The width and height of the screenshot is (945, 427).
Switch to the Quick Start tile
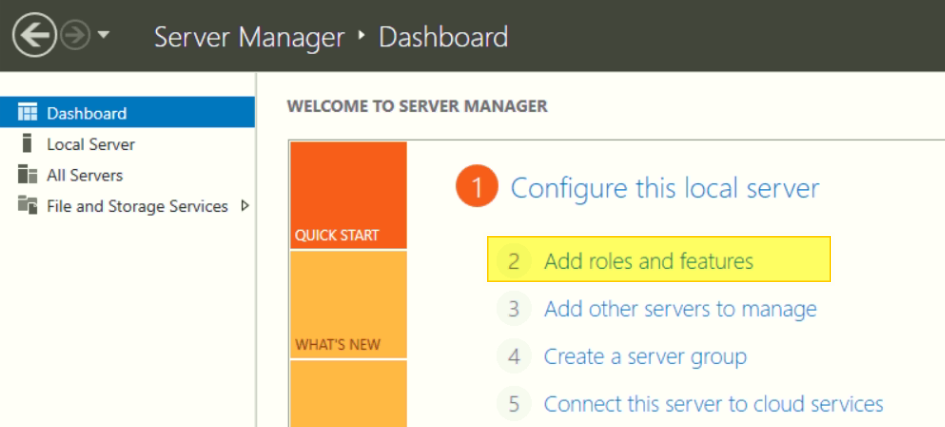[348, 195]
